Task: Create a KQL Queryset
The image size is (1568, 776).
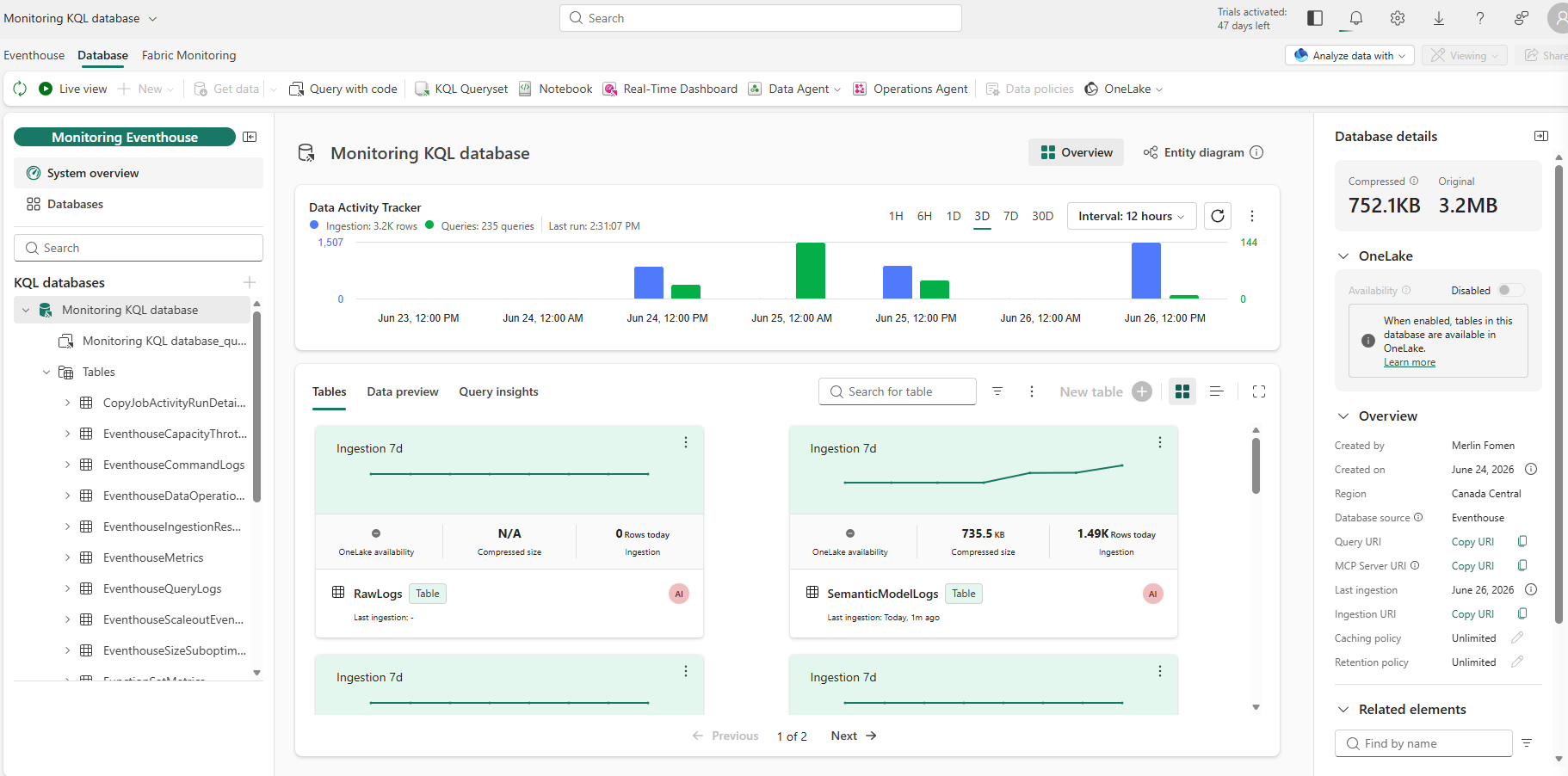Action: click(461, 89)
